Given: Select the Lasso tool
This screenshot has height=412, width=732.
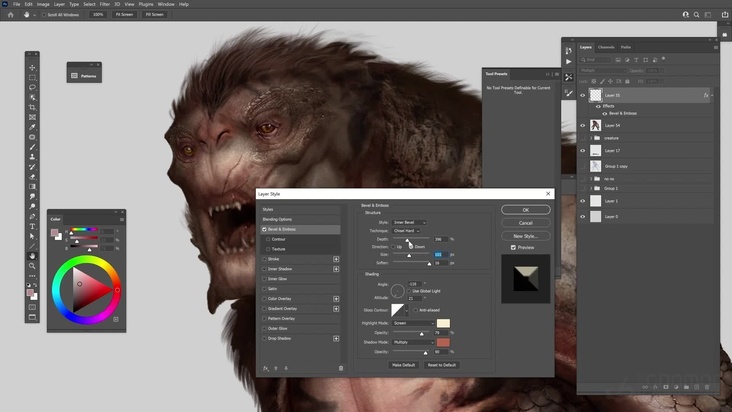Looking at the screenshot, I should (x=32, y=87).
